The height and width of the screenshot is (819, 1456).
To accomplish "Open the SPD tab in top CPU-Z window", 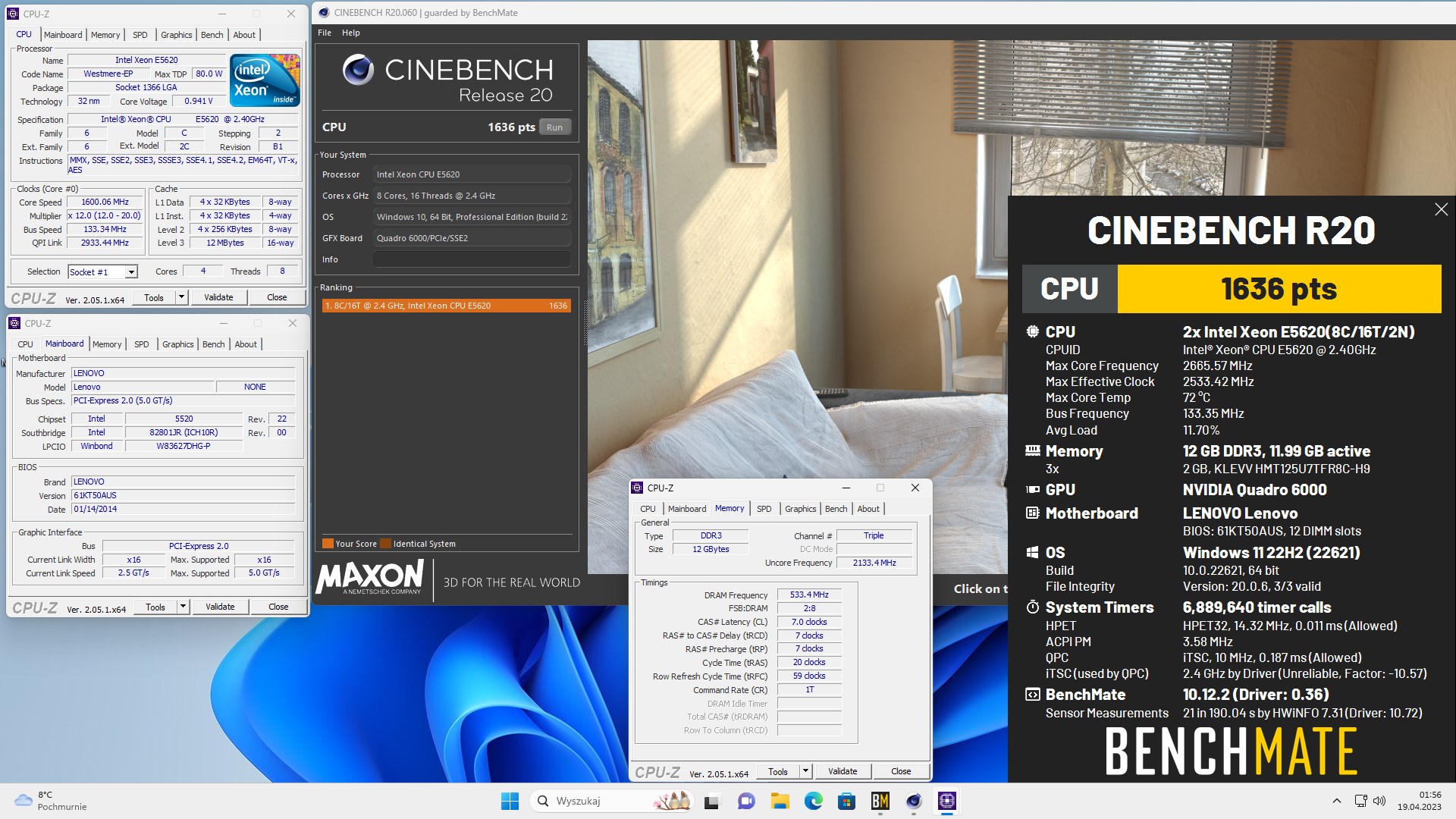I will [140, 35].
